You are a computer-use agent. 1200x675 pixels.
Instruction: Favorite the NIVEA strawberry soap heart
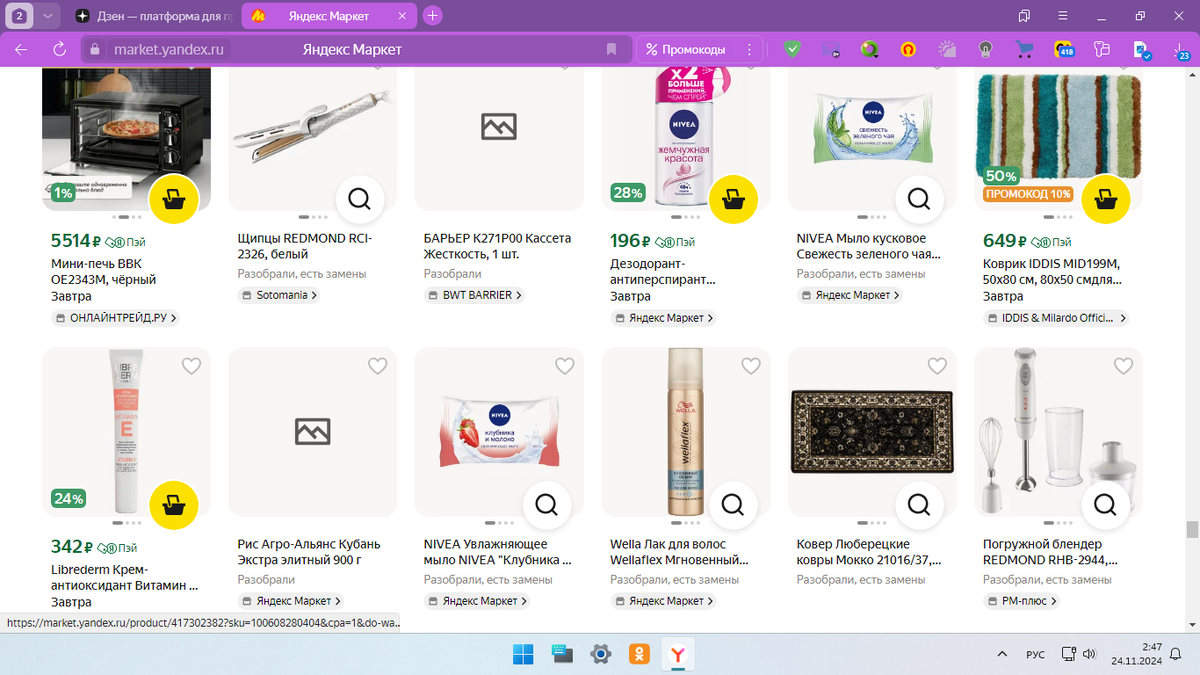564,366
